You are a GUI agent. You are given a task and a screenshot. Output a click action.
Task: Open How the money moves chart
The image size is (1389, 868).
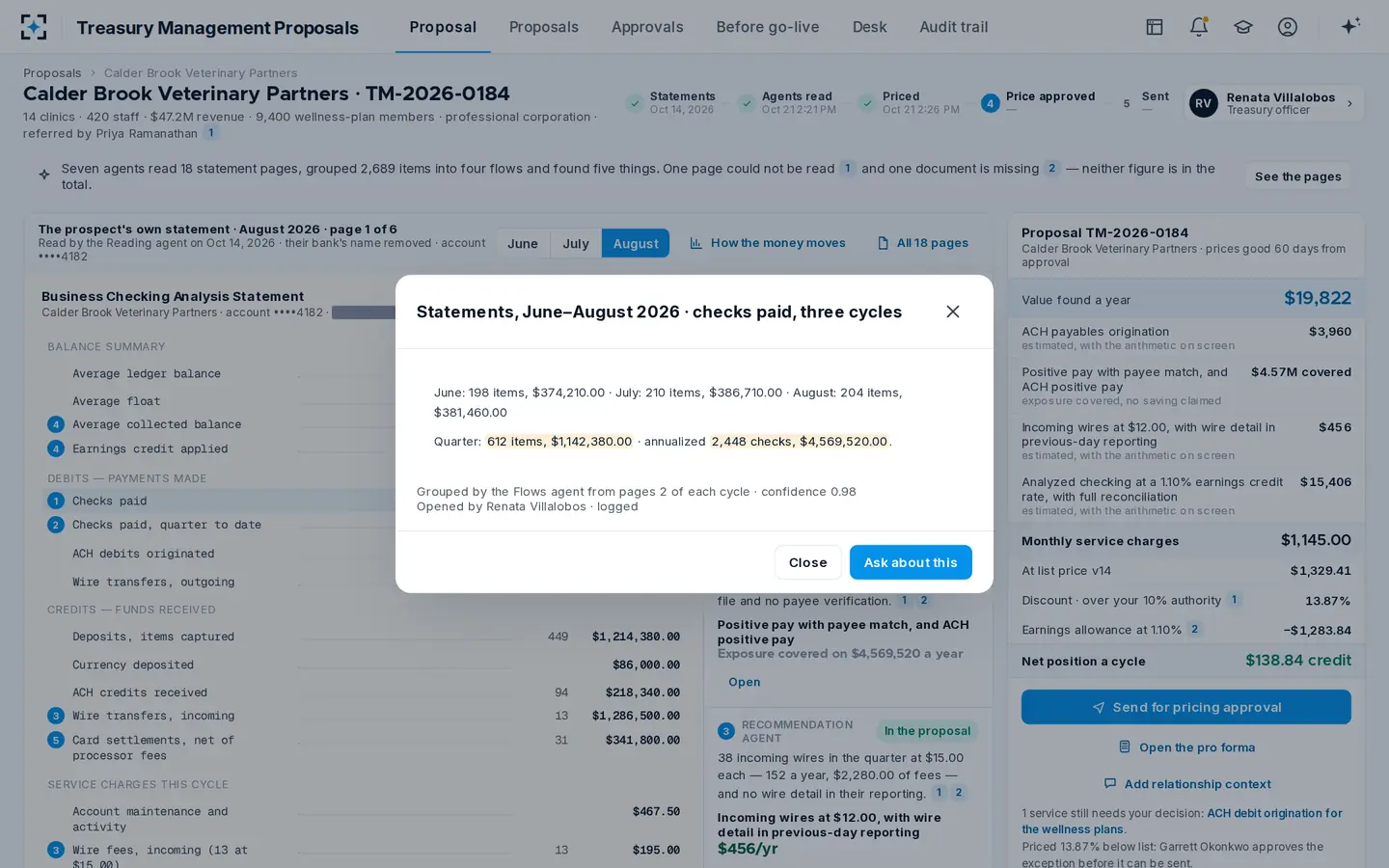(x=768, y=243)
